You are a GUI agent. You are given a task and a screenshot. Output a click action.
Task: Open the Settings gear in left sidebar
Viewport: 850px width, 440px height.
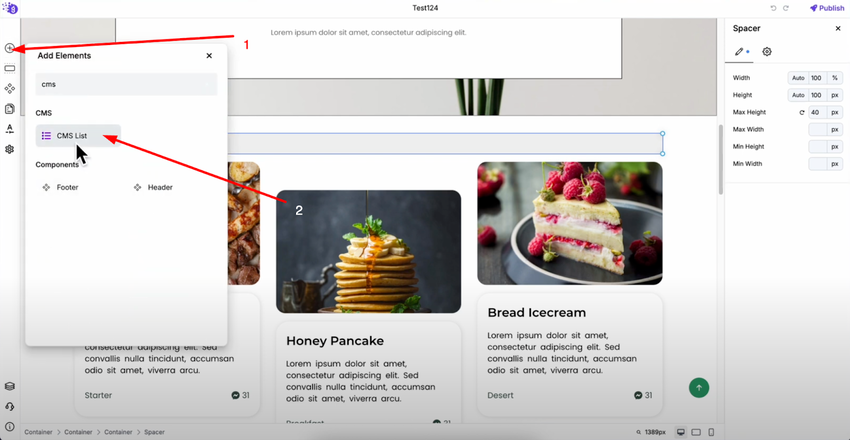tap(9, 149)
